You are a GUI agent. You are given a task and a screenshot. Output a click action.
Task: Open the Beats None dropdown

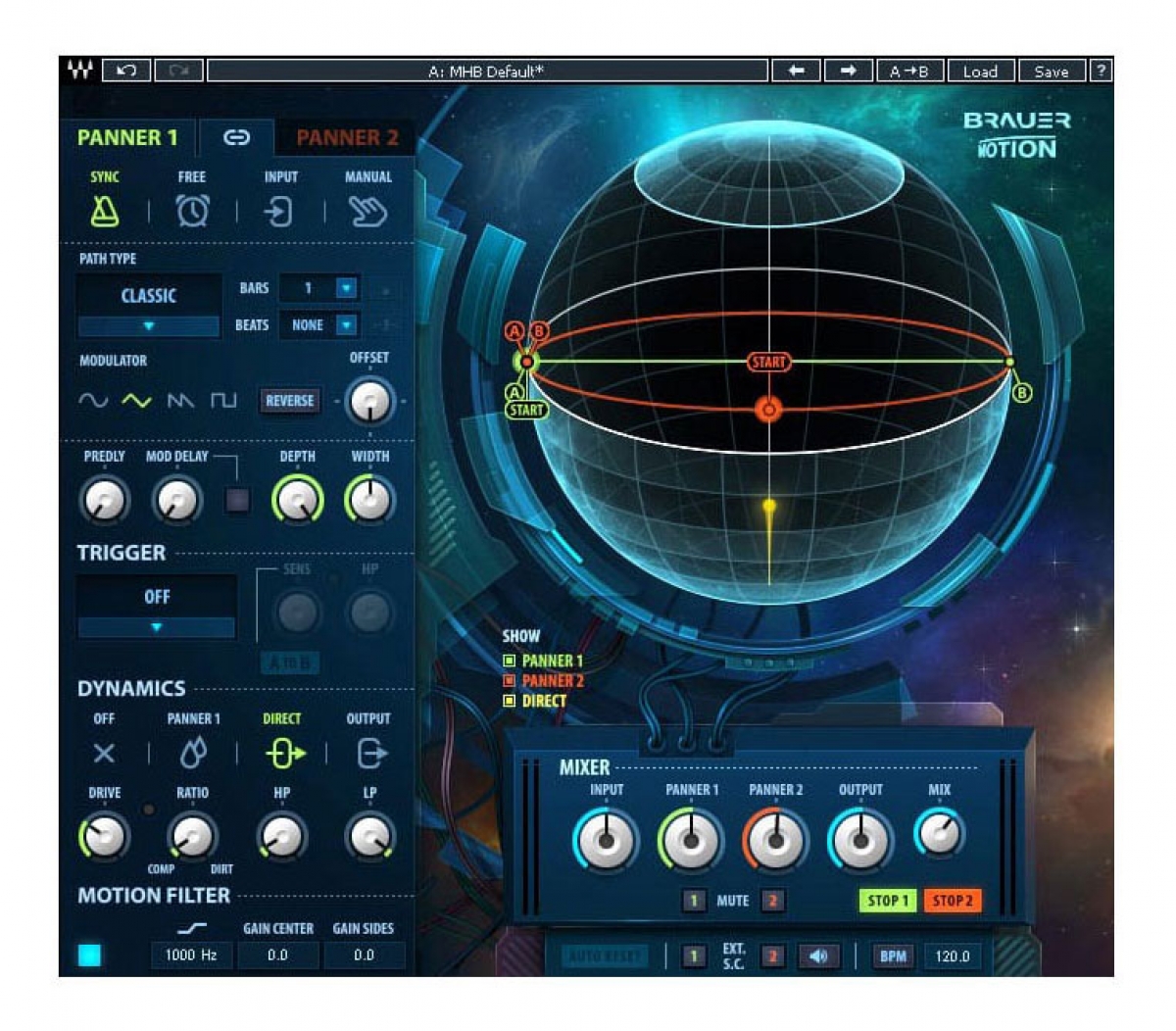tap(347, 324)
